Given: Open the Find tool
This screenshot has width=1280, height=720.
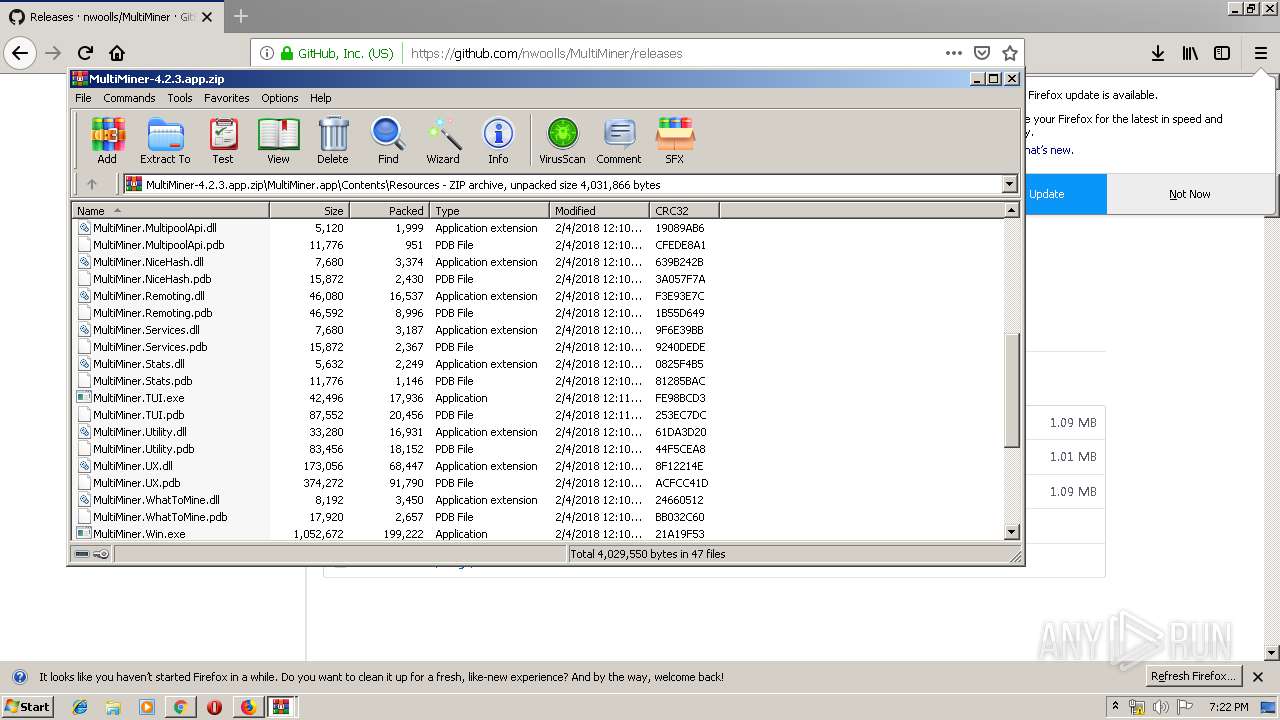Looking at the screenshot, I should pos(388,140).
